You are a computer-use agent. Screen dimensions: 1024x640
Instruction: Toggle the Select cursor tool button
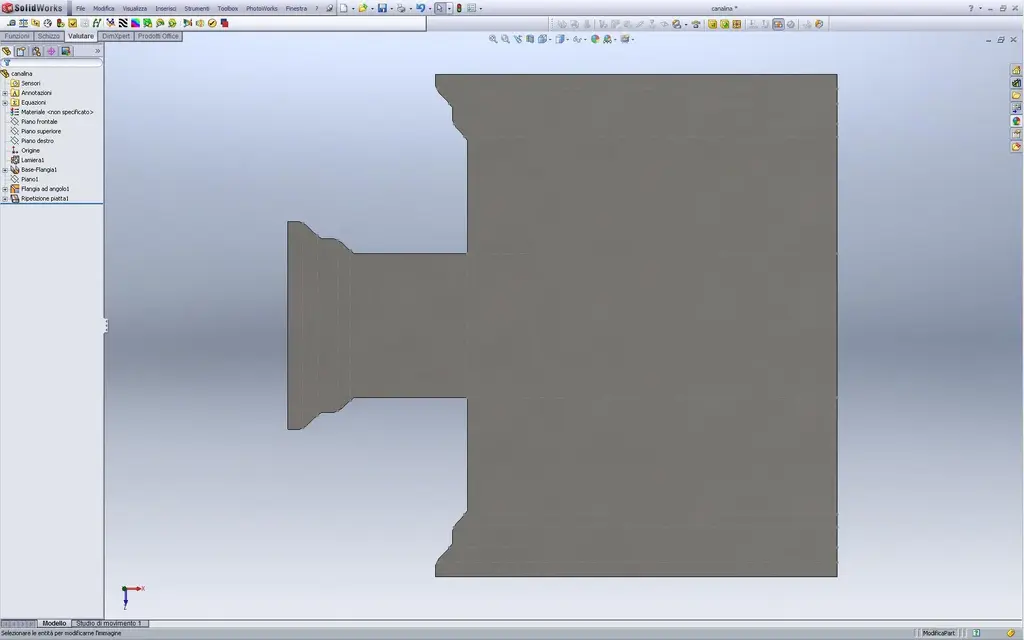[440, 8]
